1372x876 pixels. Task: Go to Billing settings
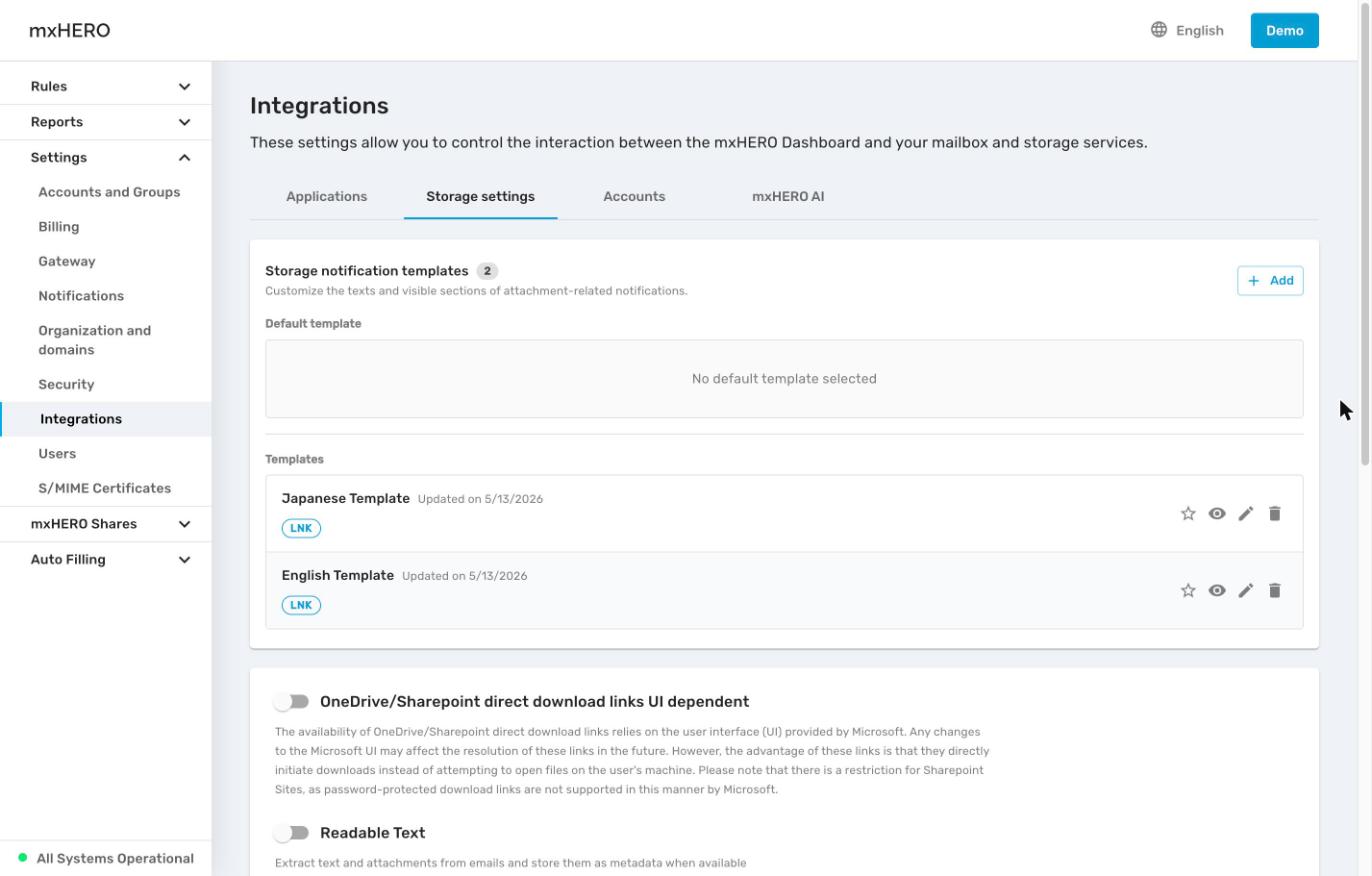[59, 227]
